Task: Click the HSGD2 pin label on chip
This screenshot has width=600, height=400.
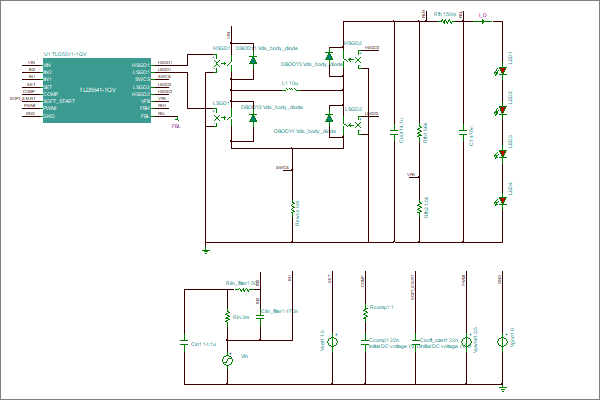Action: pos(141,94)
